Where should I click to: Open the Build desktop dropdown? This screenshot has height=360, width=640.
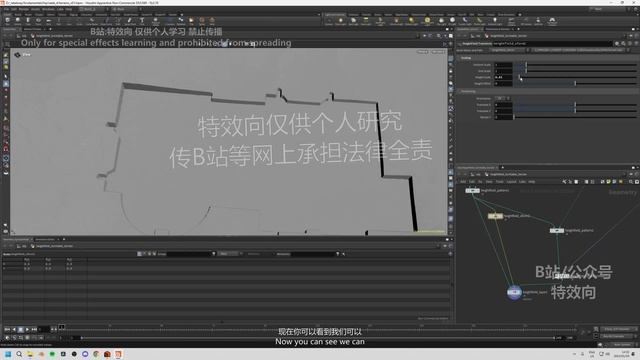(94, 9)
